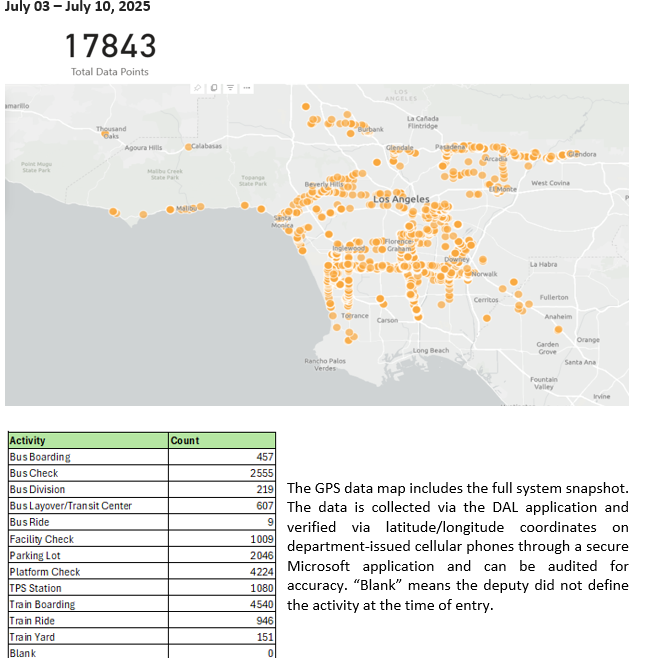646x658 pixels.
Task: Click the Activity column header
Action: point(27,440)
